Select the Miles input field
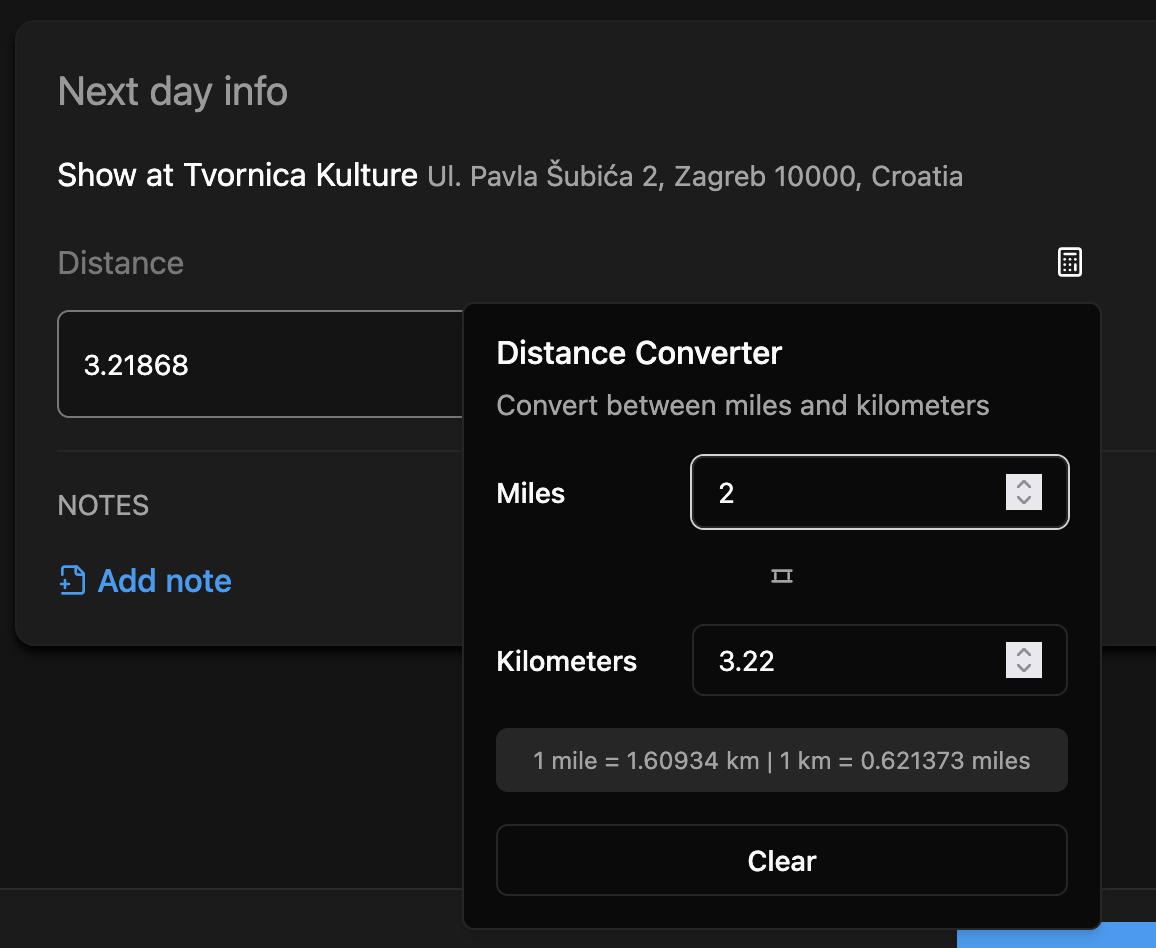Image resolution: width=1156 pixels, height=948 pixels. tap(860, 492)
